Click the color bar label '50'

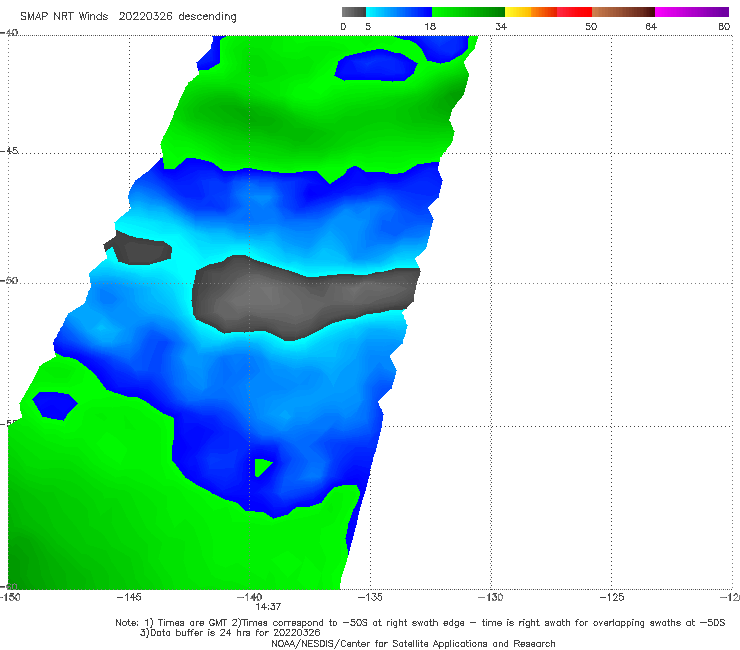[x=591, y=26]
